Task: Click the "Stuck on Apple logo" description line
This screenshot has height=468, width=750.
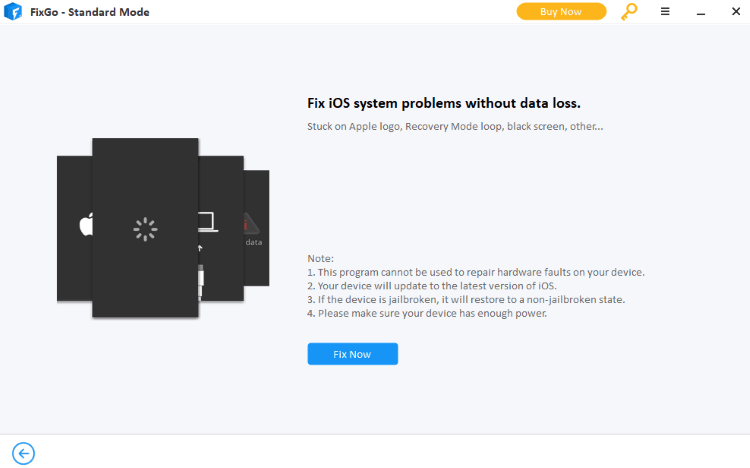Action: pos(455,126)
